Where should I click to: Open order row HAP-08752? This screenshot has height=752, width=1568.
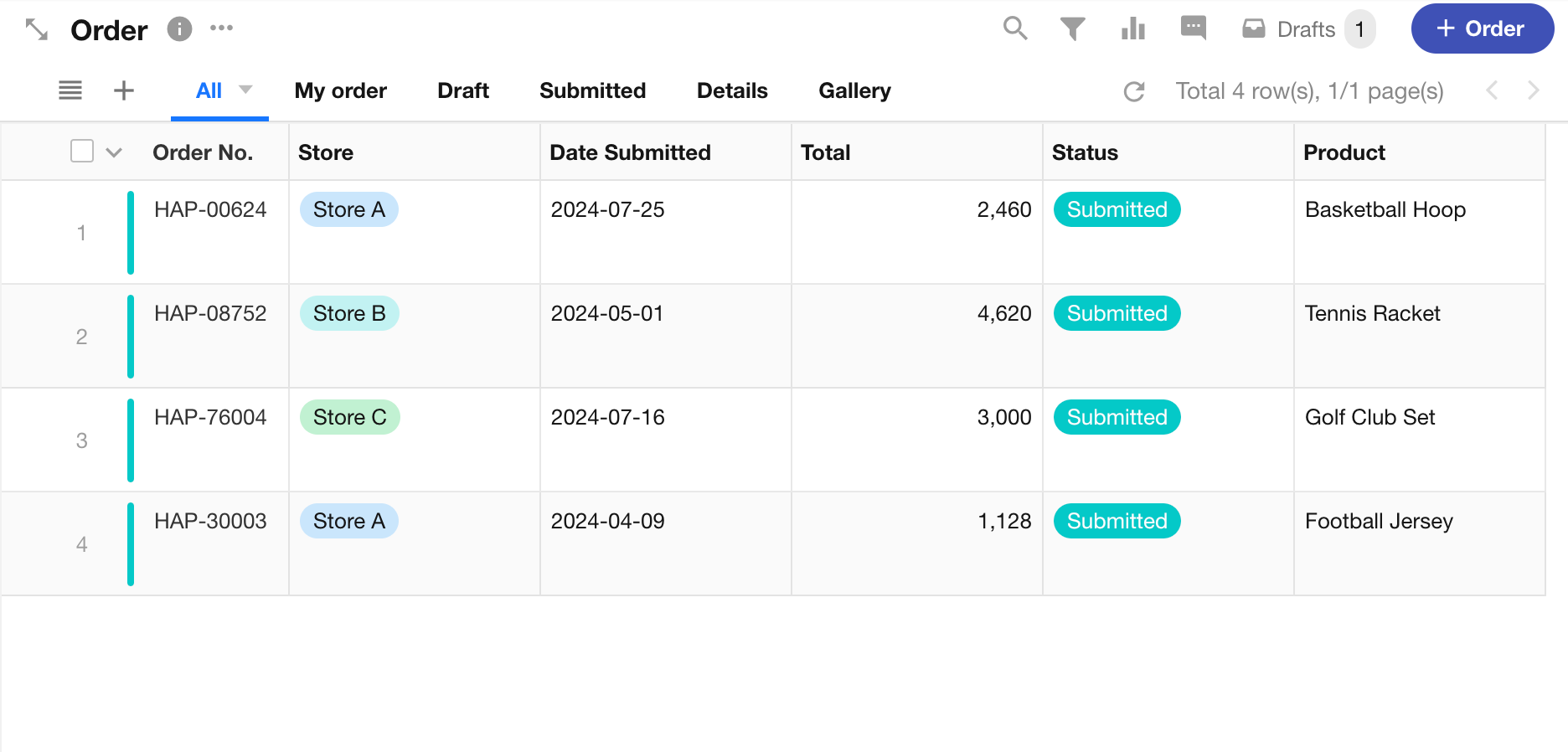(210, 313)
